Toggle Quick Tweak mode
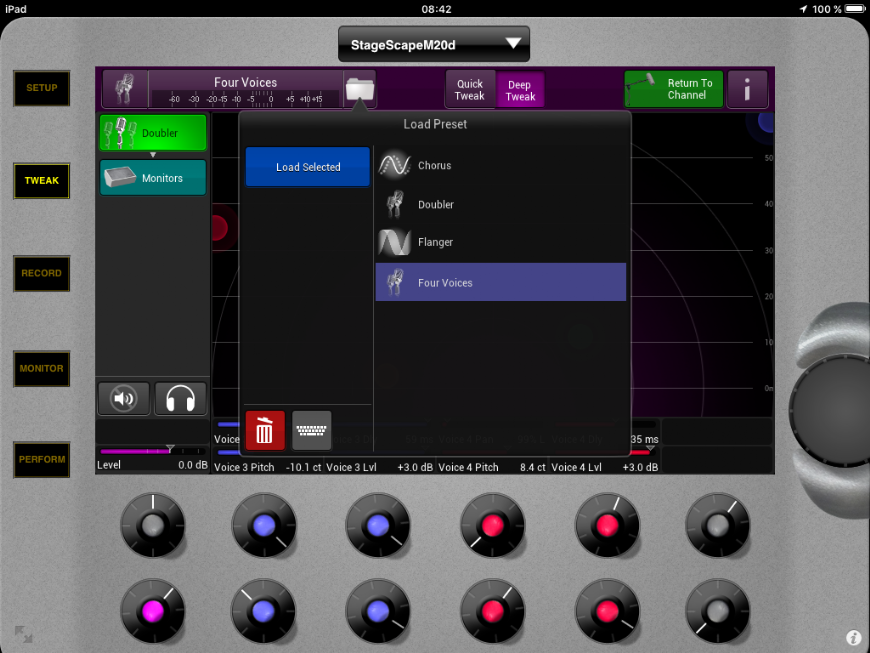 (470, 90)
